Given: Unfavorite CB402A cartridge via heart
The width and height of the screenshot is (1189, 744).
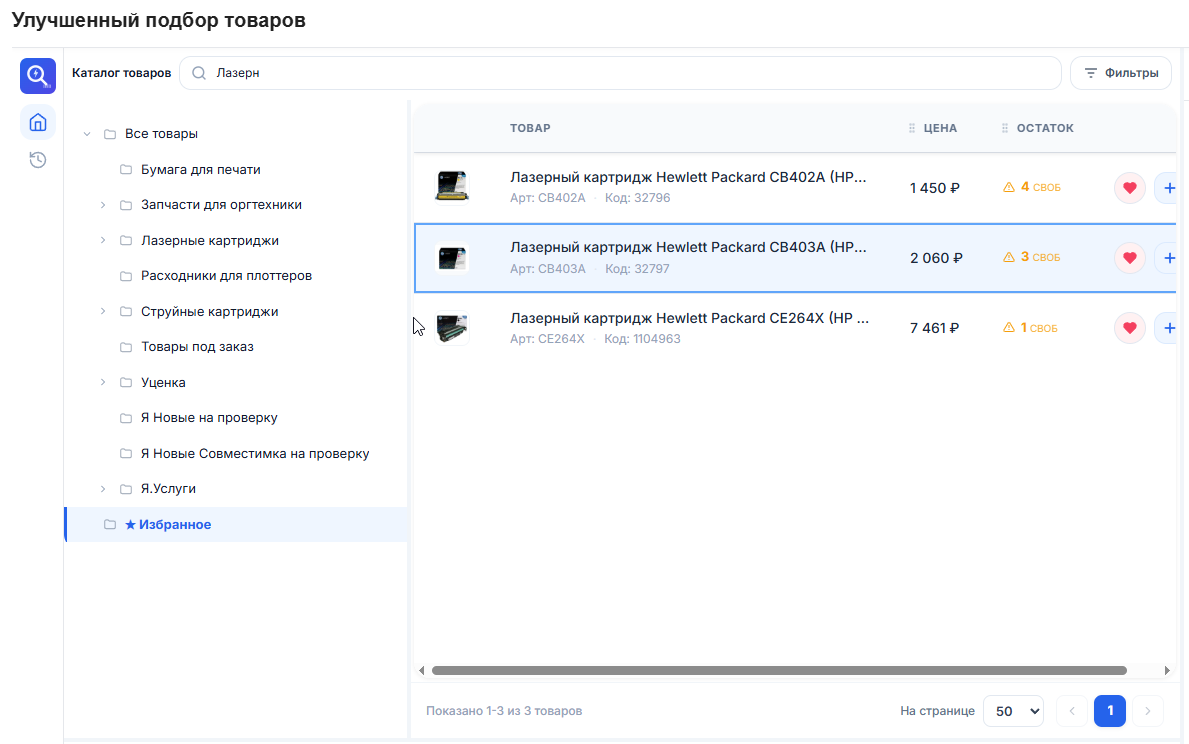Looking at the screenshot, I should click(x=1129, y=188).
